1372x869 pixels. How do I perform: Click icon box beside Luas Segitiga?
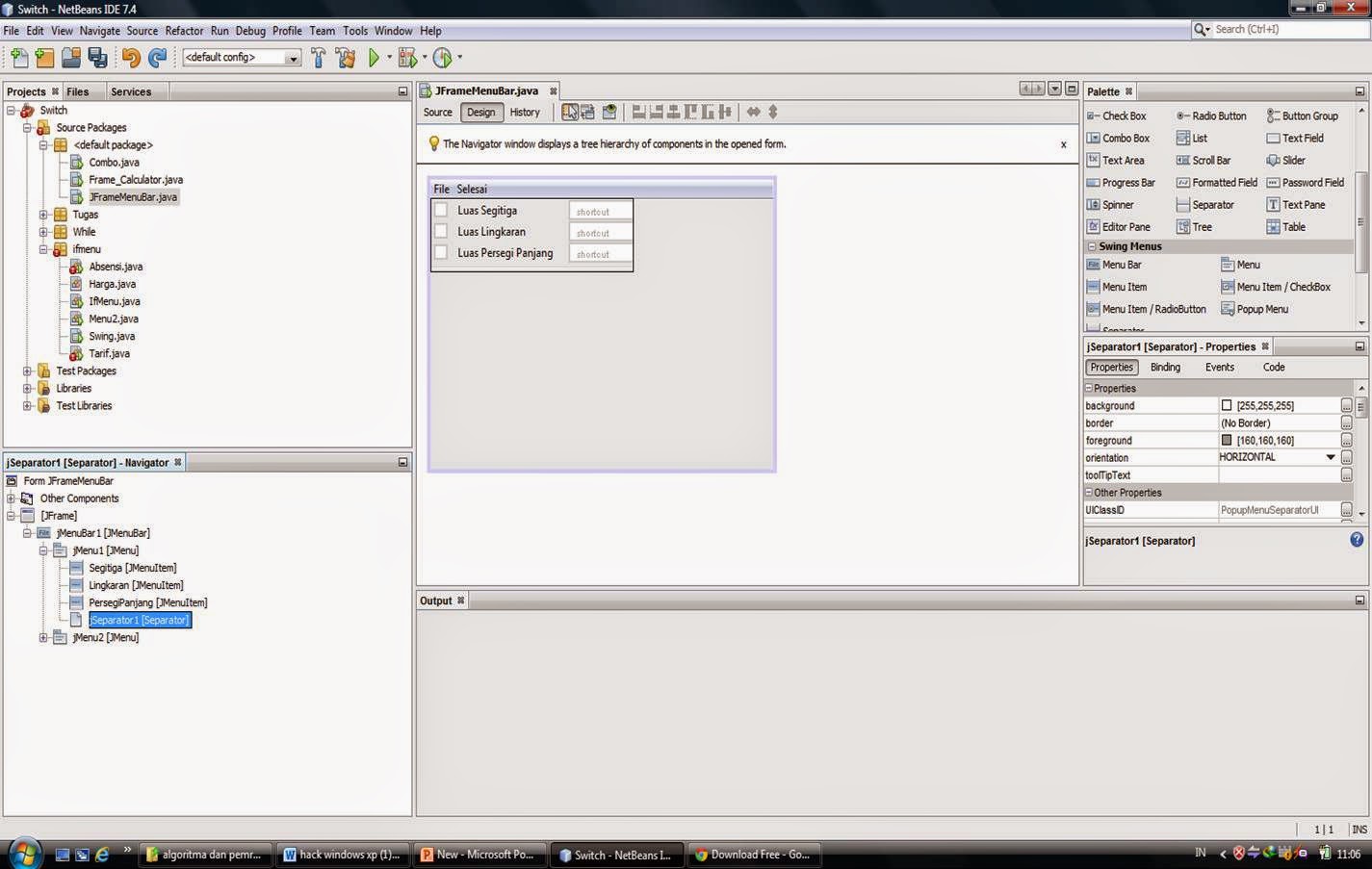441,210
